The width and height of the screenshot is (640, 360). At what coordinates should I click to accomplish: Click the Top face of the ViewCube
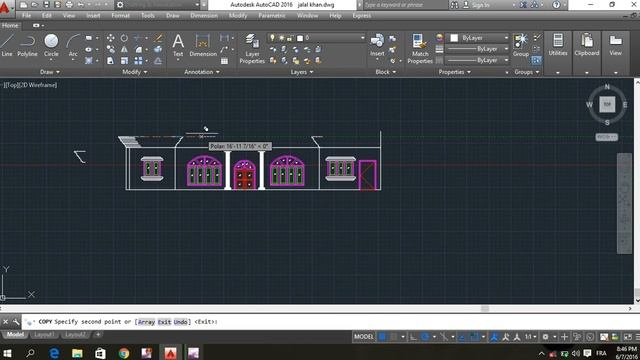607,104
